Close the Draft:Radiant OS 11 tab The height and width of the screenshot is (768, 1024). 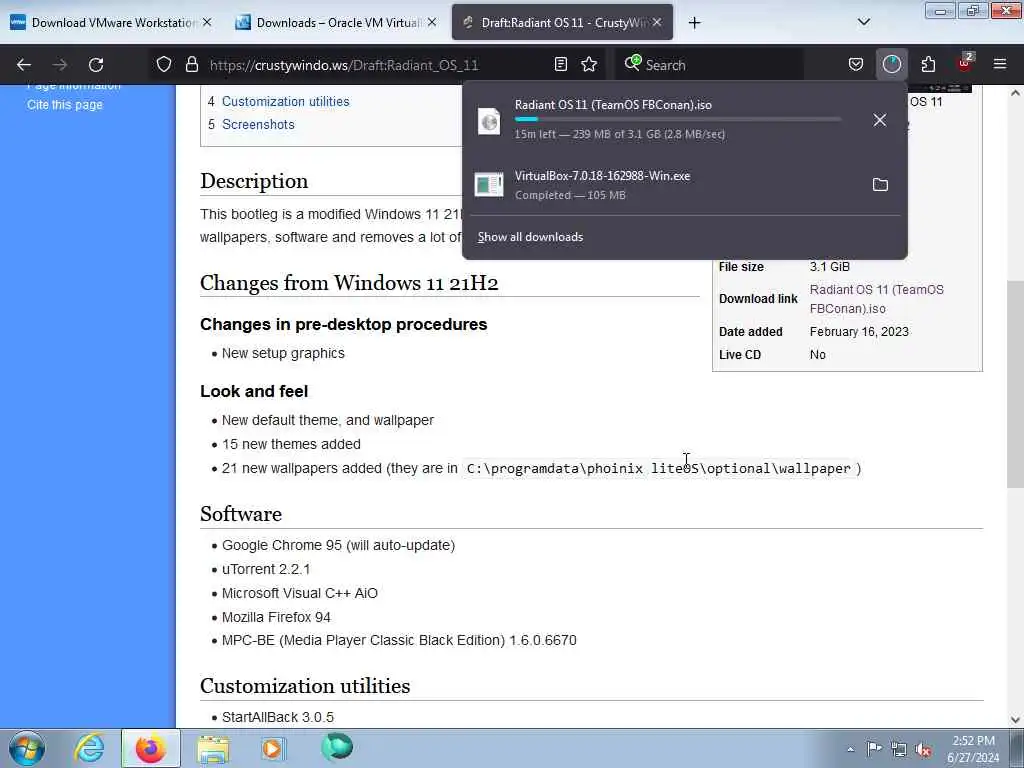click(x=657, y=22)
